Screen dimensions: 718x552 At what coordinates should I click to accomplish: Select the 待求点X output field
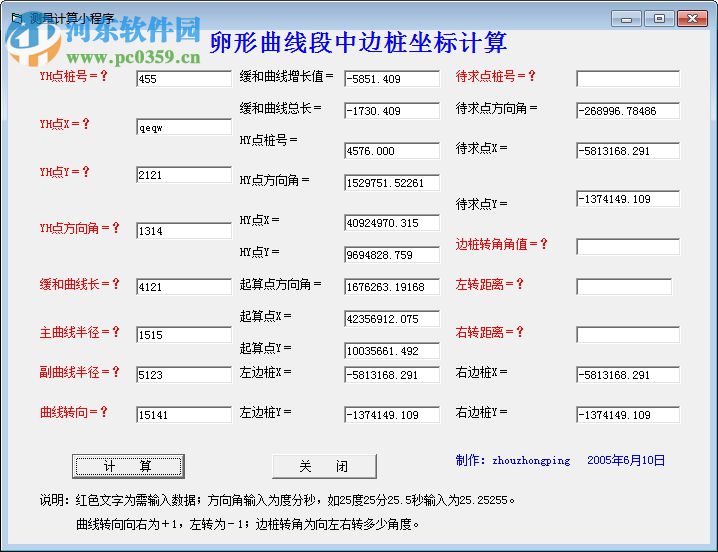(x=628, y=151)
